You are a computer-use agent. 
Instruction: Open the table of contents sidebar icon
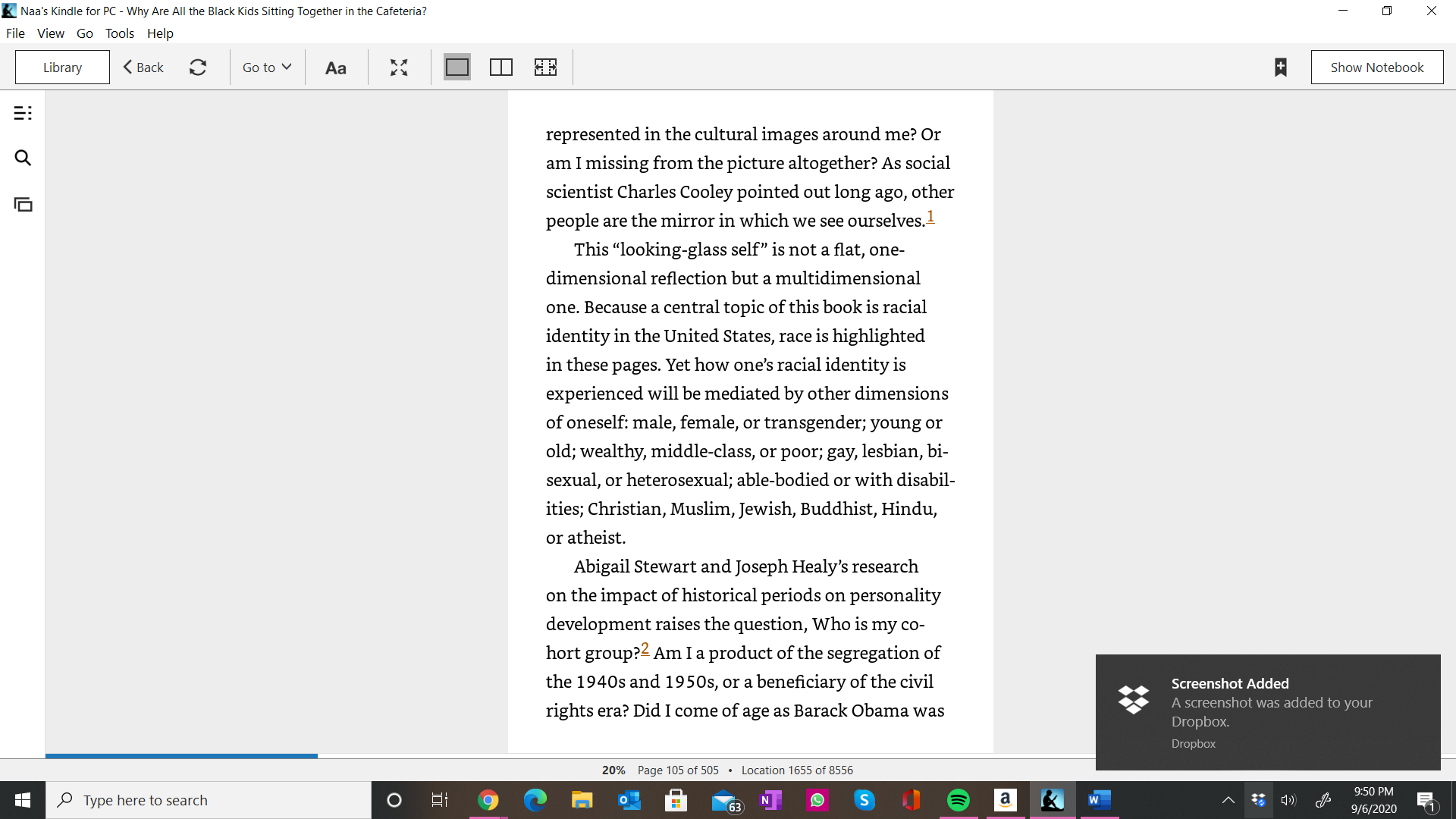[x=23, y=113]
